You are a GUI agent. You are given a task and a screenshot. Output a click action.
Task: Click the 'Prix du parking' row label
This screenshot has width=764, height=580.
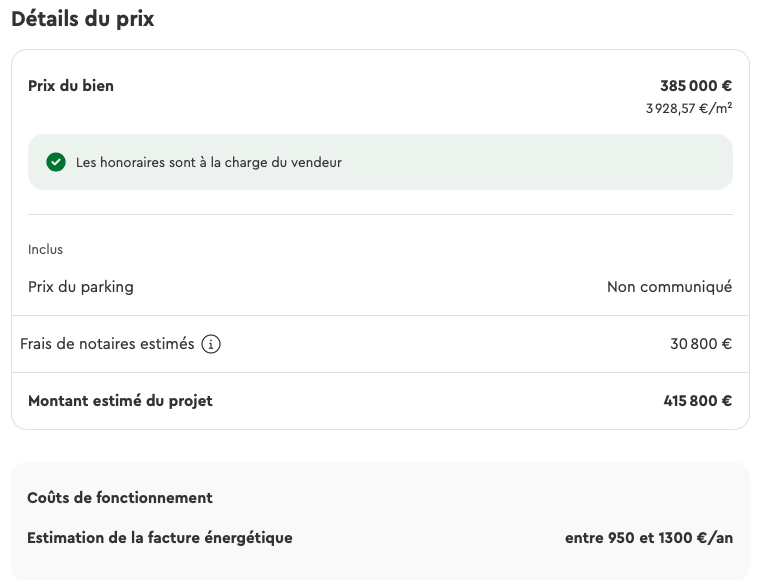pos(81,287)
